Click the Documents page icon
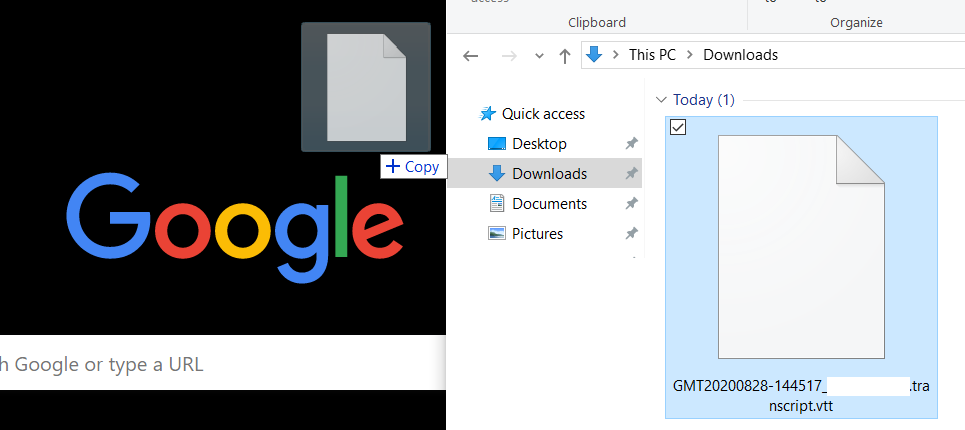 (497, 204)
